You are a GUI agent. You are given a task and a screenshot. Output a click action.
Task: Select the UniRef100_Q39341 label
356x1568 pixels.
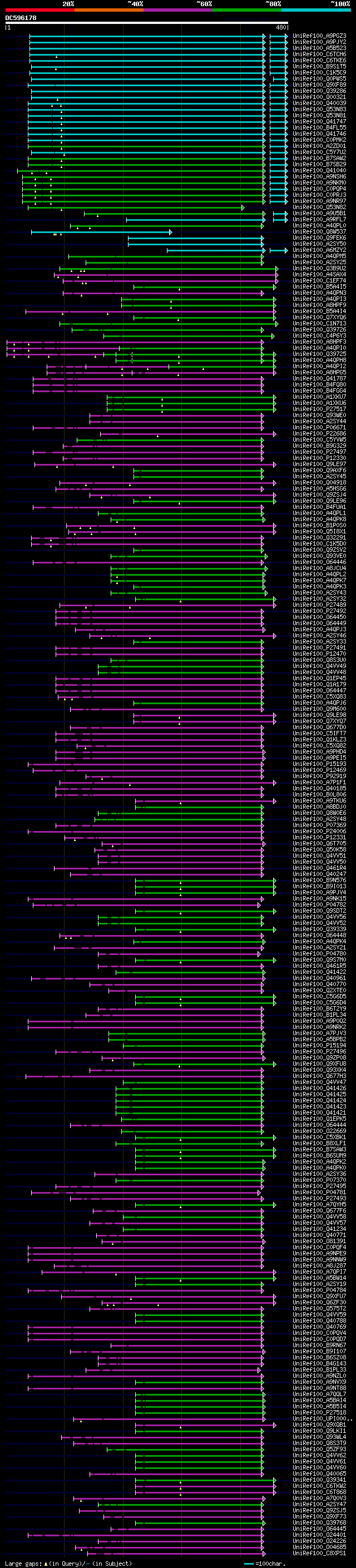[319, 1480]
